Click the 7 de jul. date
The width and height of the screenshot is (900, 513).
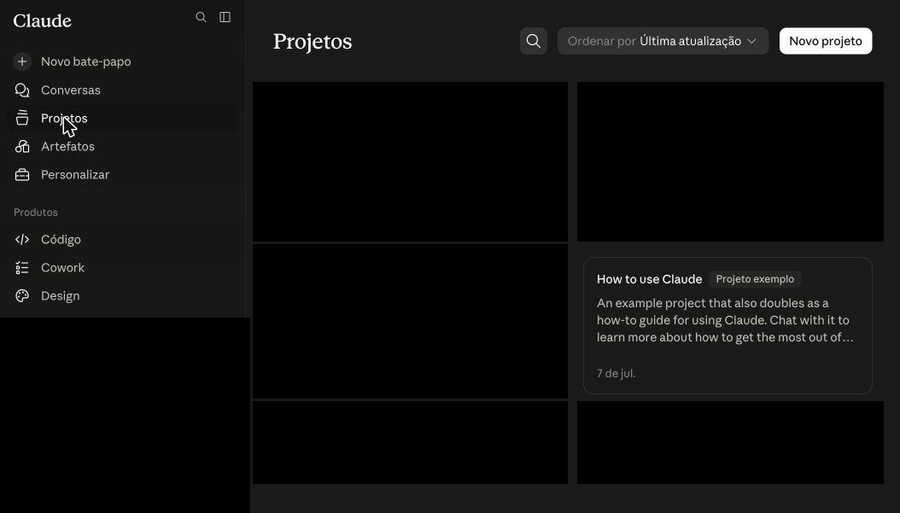click(x=616, y=373)
